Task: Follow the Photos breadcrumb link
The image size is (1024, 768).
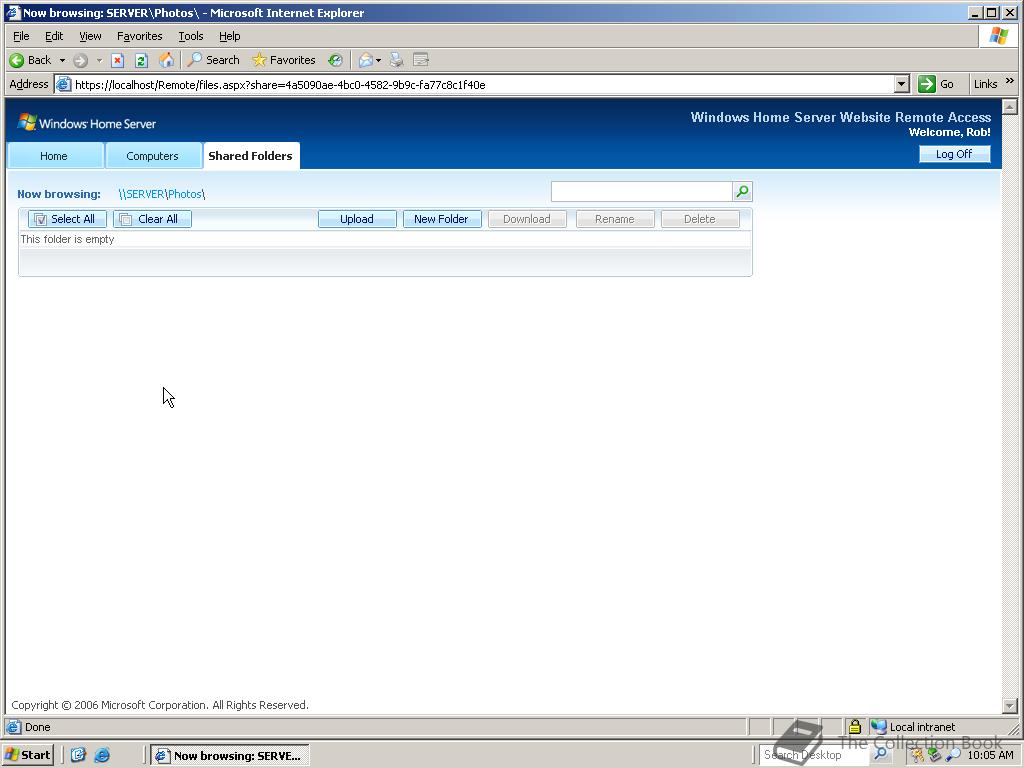Action: 185,194
